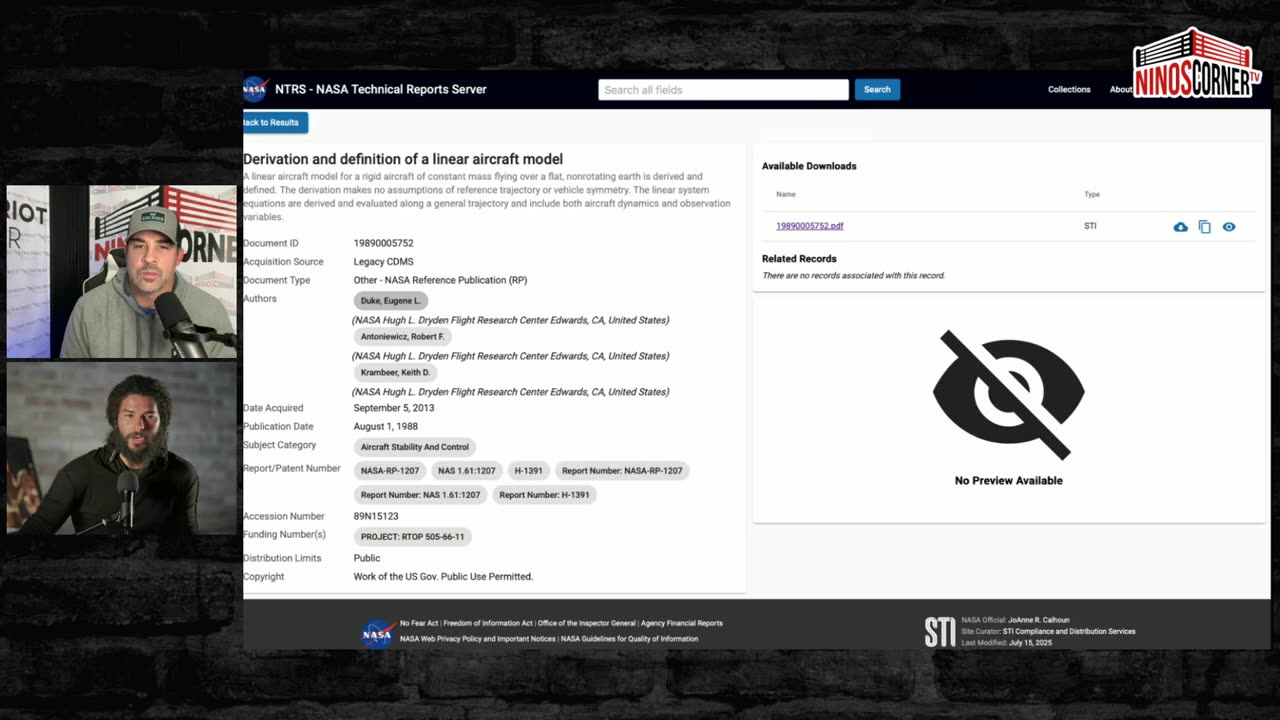This screenshot has width=1280, height=720.
Task: Open Agency Financial Reports link
Action: click(682, 623)
